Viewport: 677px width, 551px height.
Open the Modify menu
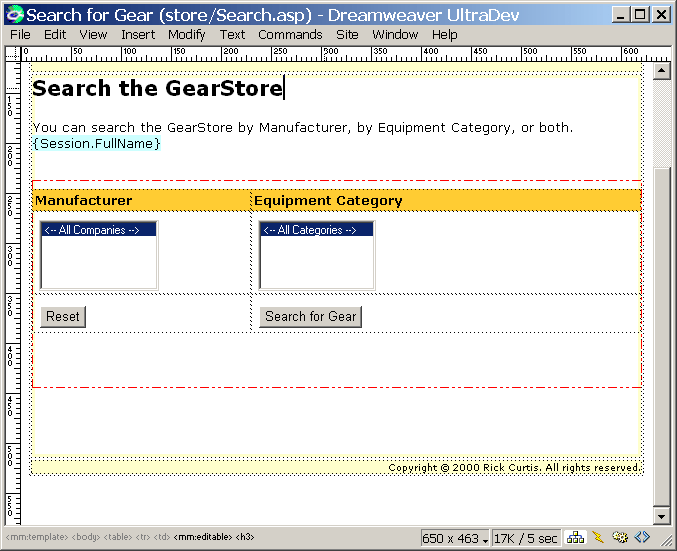click(186, 34)
